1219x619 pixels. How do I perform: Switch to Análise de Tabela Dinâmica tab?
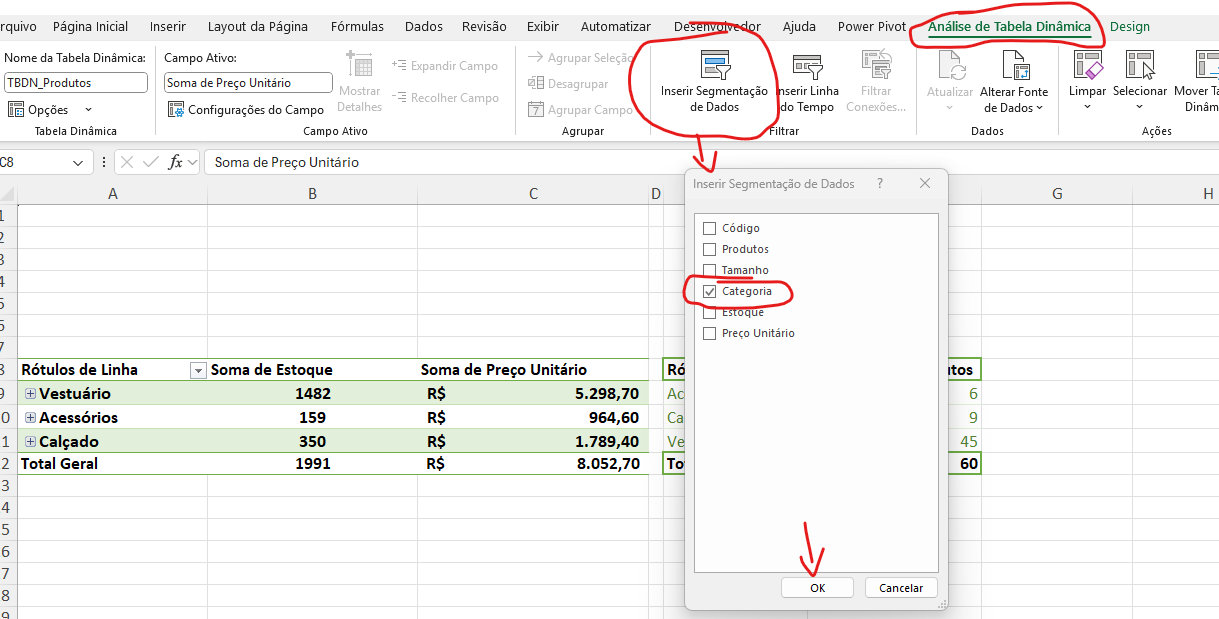click(x=1009, y=27)
